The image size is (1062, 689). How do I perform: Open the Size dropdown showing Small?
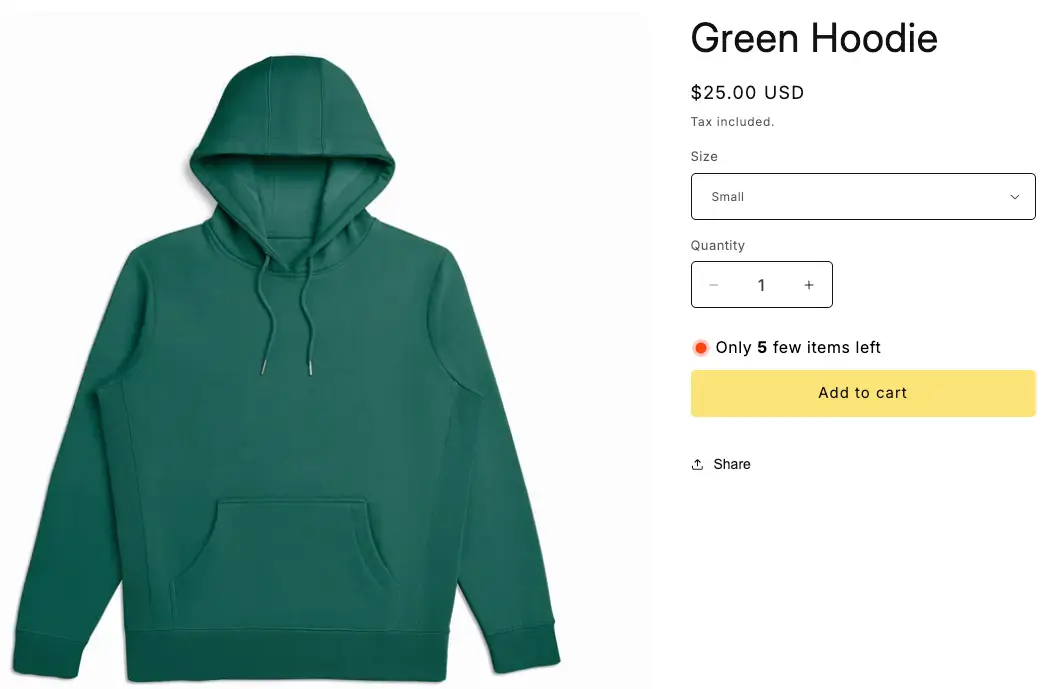click(863, 196)
